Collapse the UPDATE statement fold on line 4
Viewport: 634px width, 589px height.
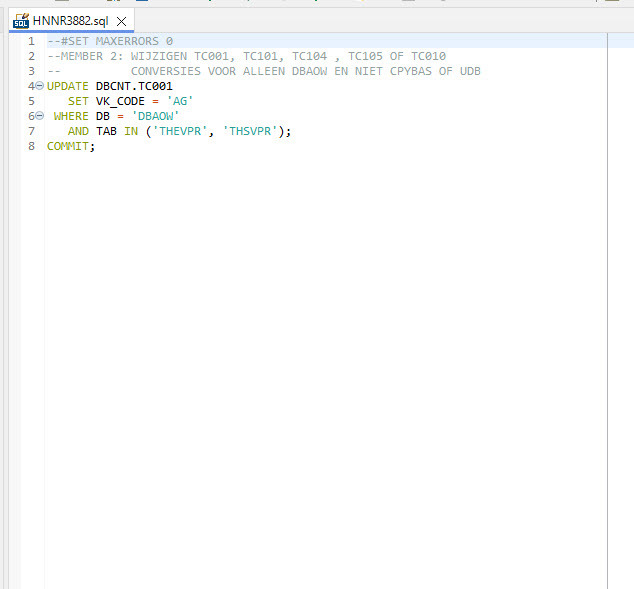(x=40, y=86)
